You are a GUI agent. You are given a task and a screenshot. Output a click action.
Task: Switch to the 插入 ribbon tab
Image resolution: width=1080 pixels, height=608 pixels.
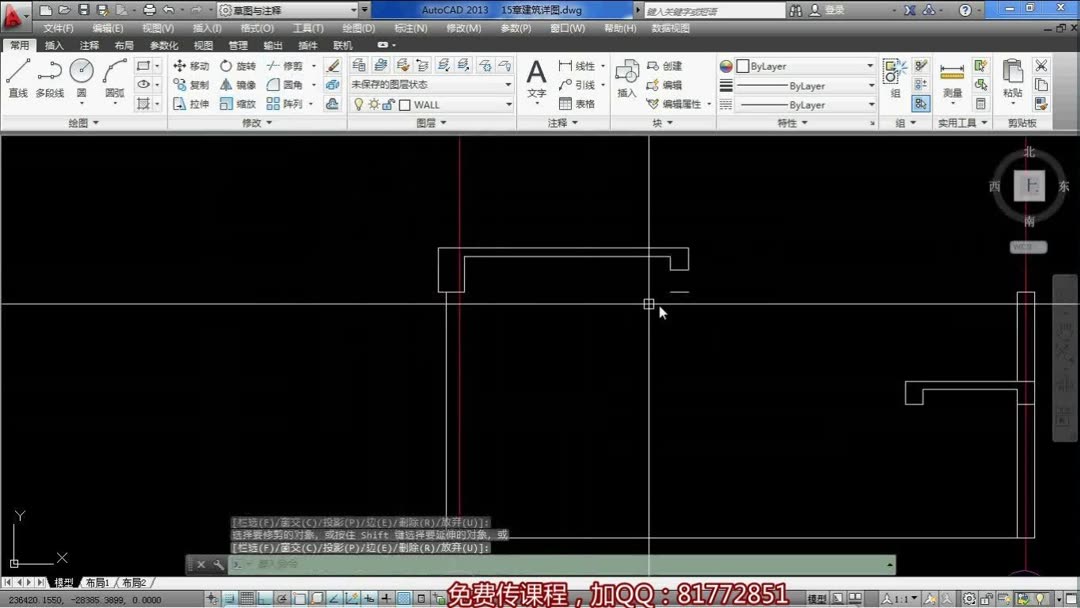click(54, 44)
